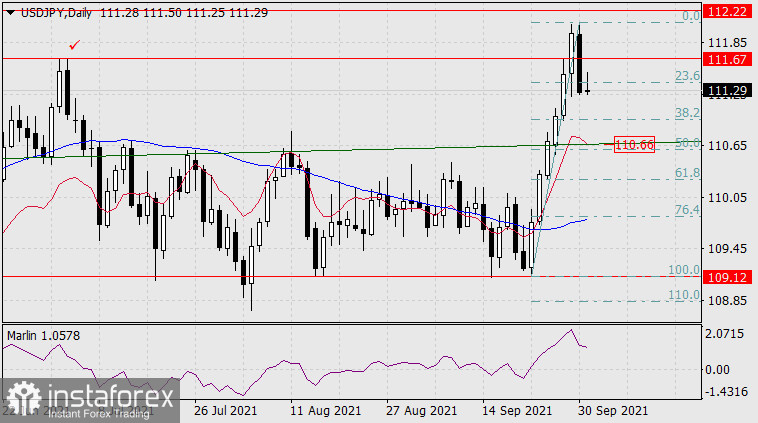
Task: Select the 111.67 red price label
Action: point(728,60)
